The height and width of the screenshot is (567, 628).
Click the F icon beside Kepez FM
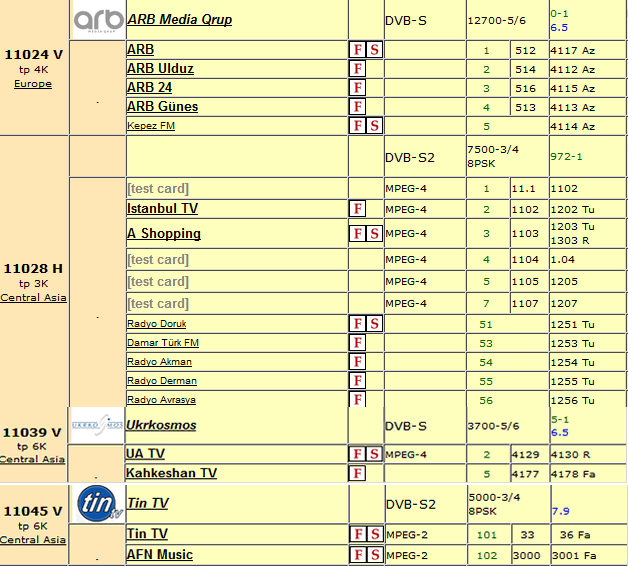(357, 126)
